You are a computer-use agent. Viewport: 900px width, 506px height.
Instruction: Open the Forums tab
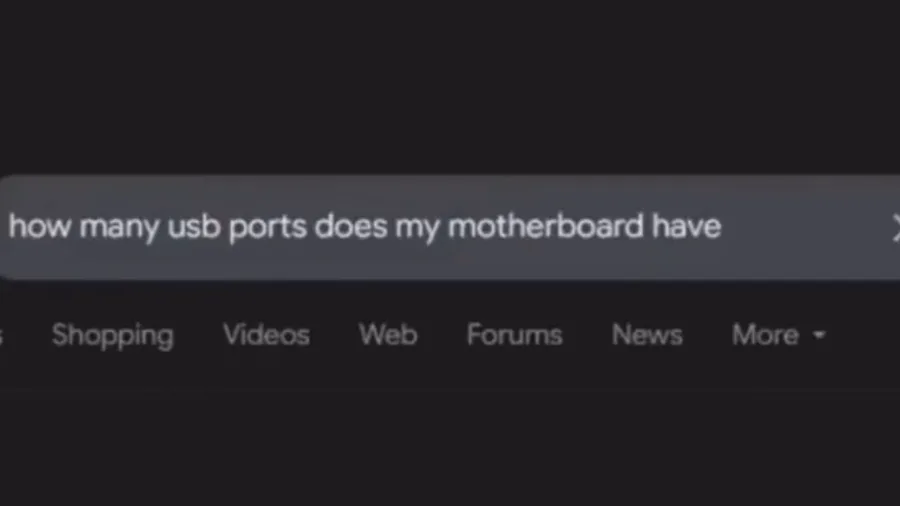point(514,334)
